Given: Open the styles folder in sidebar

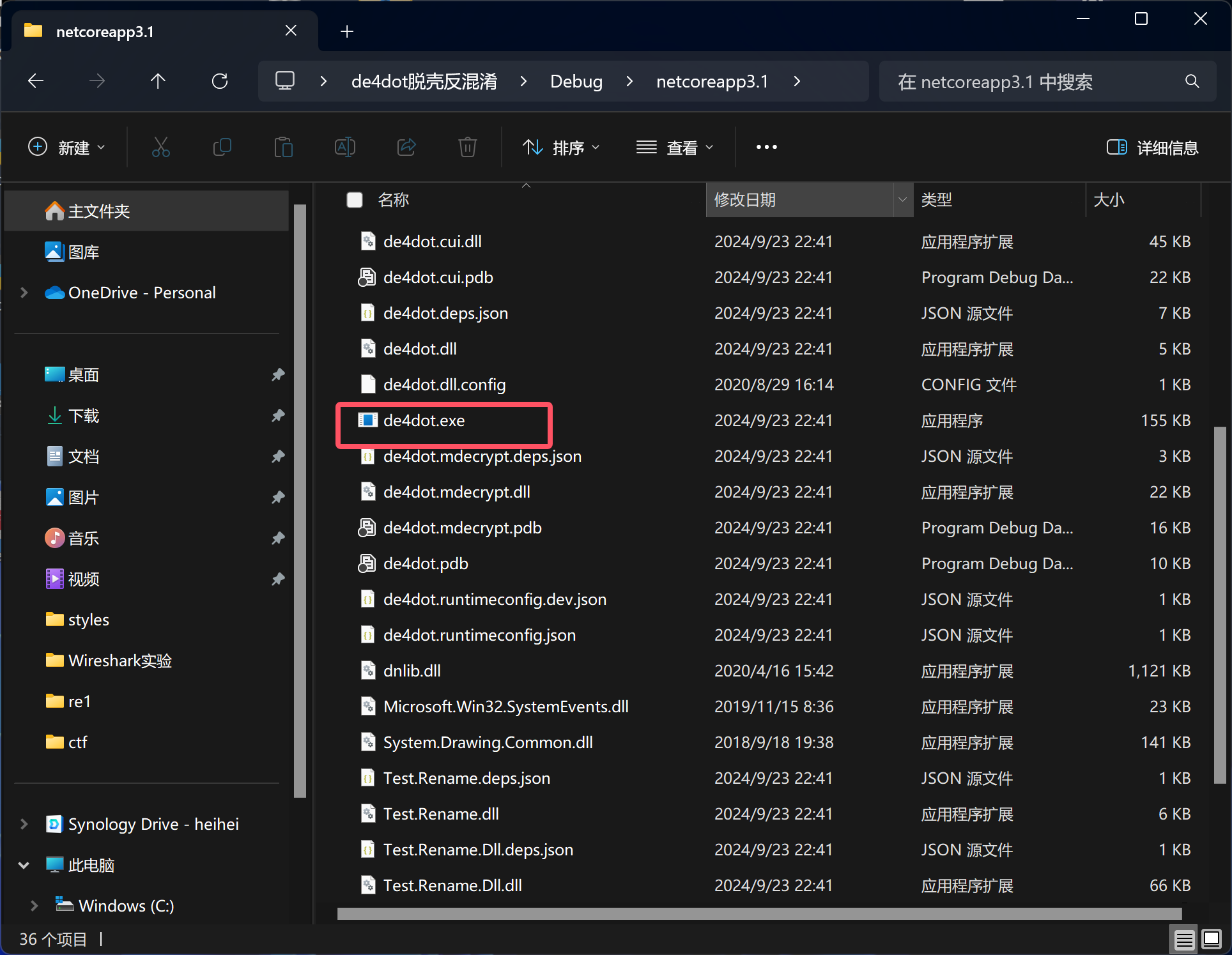Looking at the screenshot, I should [77, 620].
